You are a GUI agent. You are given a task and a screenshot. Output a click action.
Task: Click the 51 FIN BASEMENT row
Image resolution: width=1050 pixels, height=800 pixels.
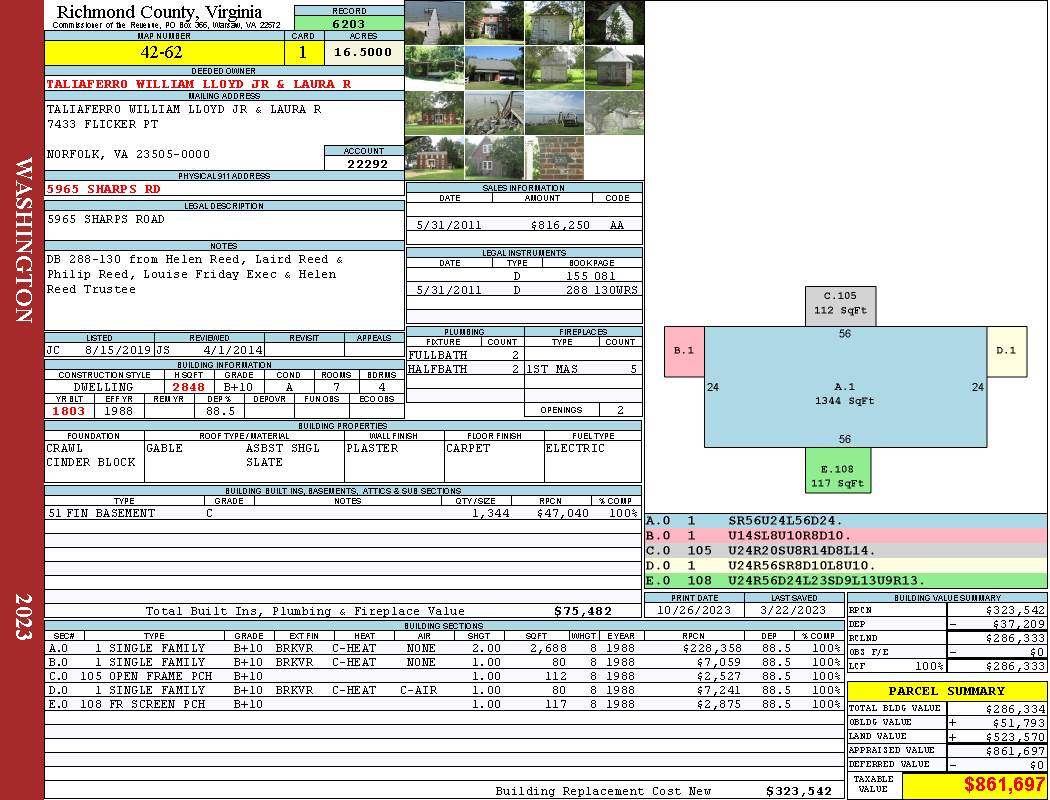coord(343,513)
